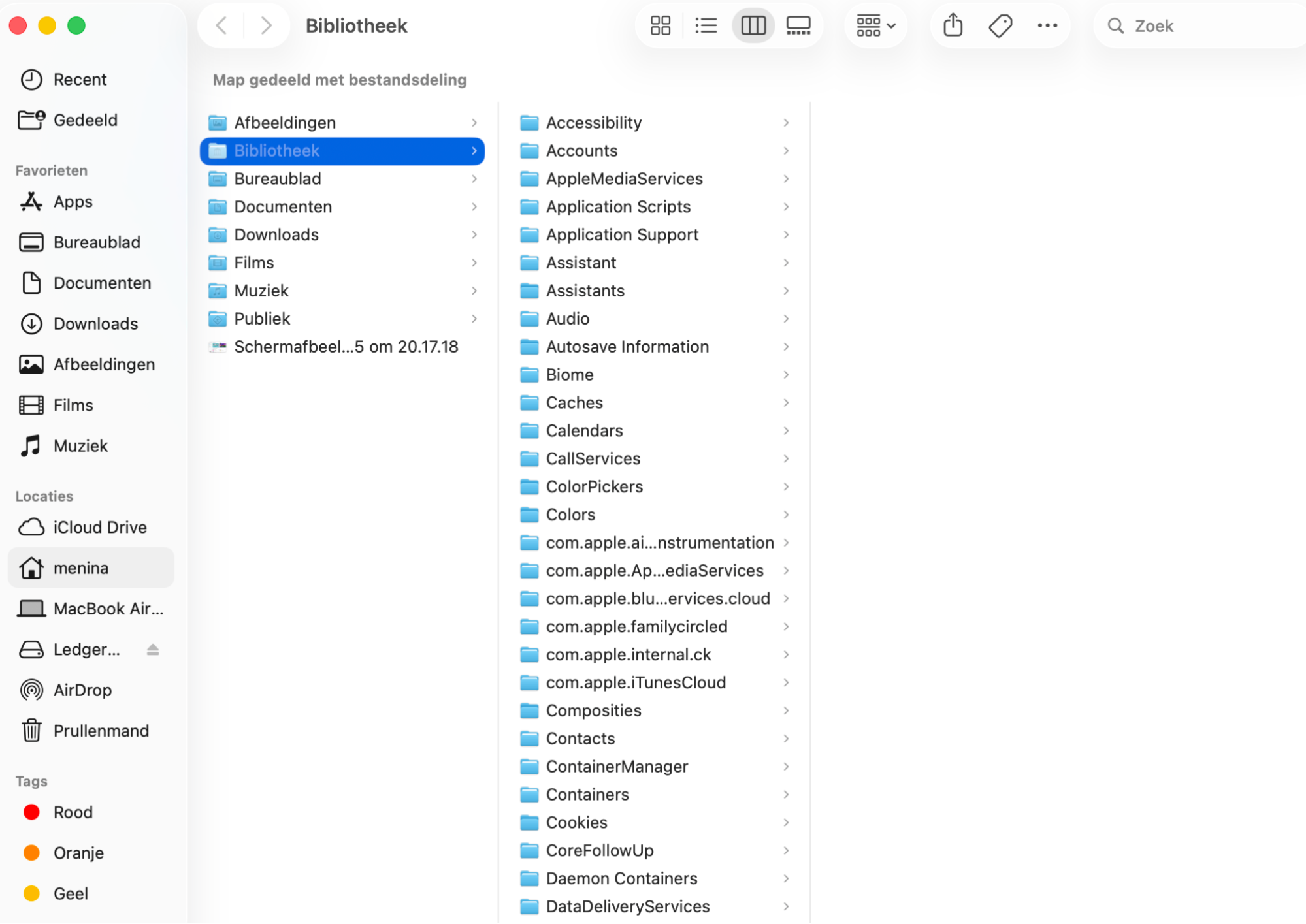Switch to icon view in the toolbar
The width and height of the screenshot is (1306, 924).
(x=660, y=25)
